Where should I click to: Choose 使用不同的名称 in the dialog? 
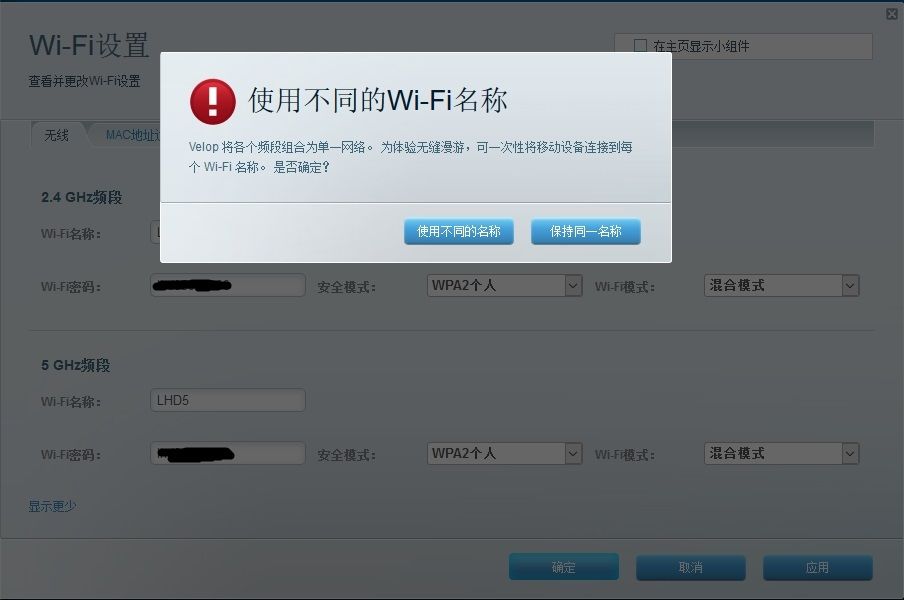pos(458,231)
